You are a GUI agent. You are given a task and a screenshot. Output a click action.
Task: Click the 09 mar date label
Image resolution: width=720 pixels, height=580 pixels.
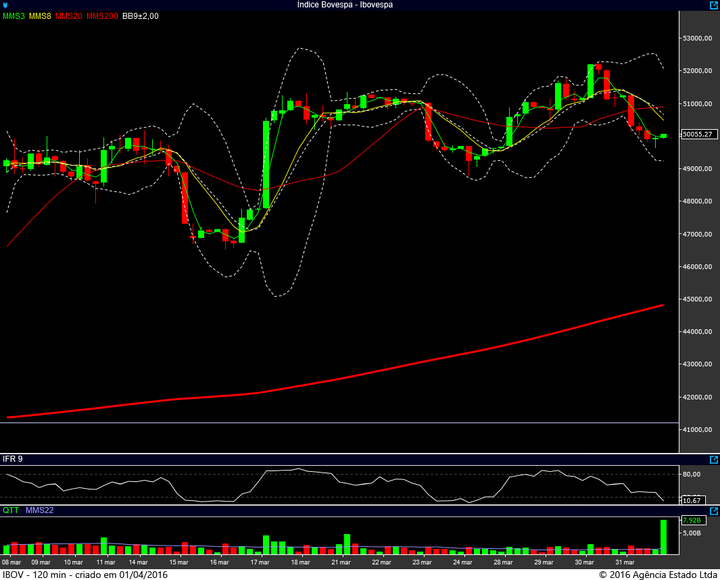click(41, 562)
